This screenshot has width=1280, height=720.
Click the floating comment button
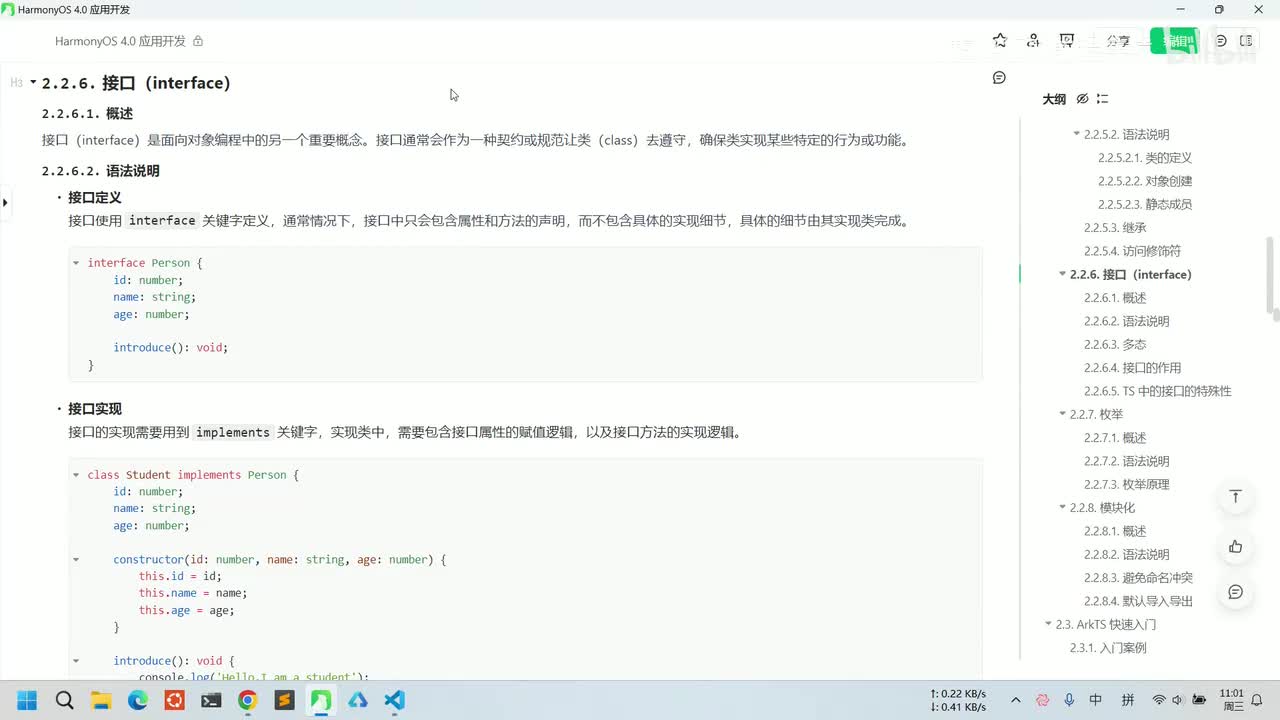pyautogui.click(x=1235, y=592)
